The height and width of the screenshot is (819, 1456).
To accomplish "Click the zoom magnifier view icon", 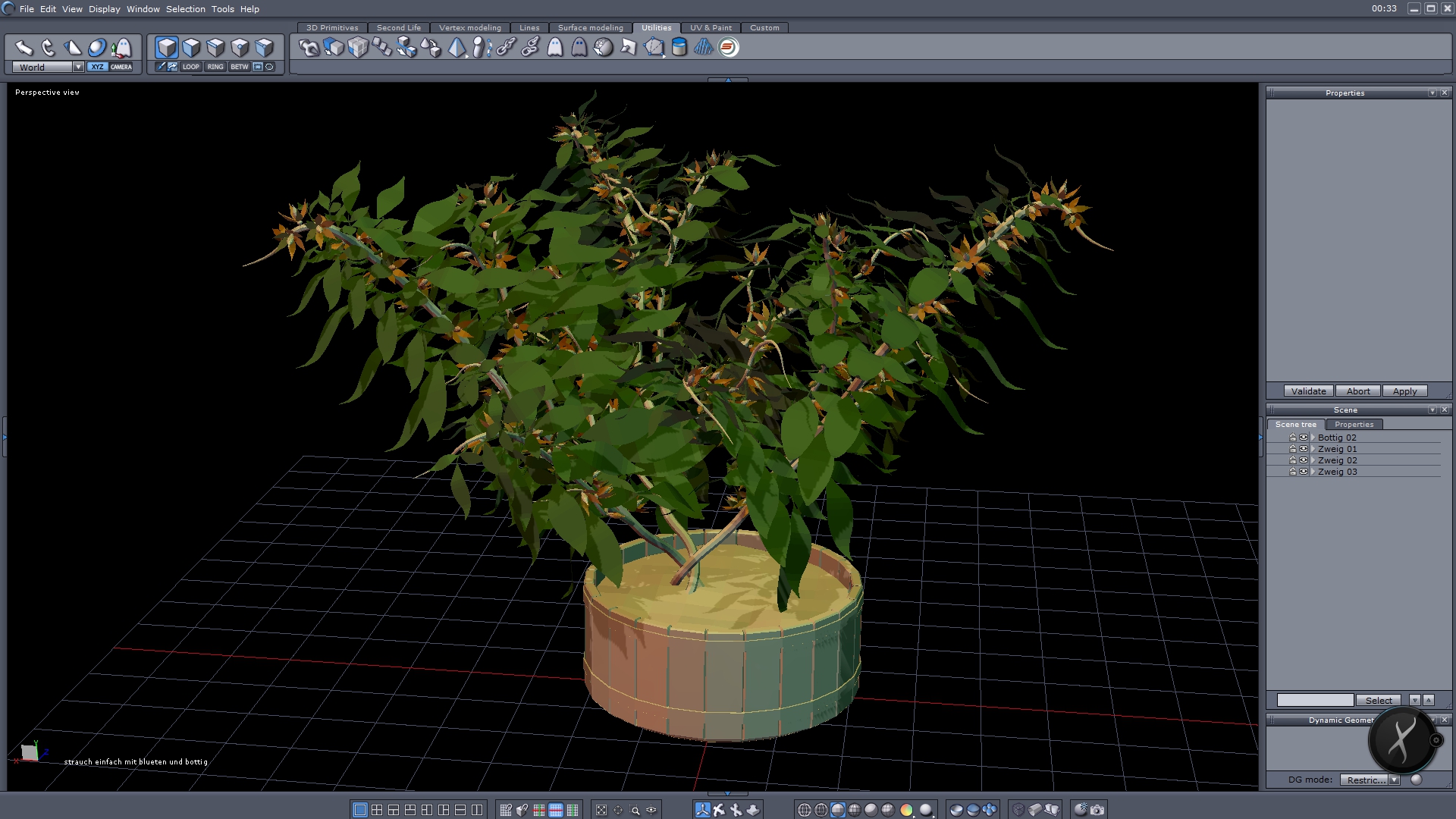I will [x=635, y=810].
